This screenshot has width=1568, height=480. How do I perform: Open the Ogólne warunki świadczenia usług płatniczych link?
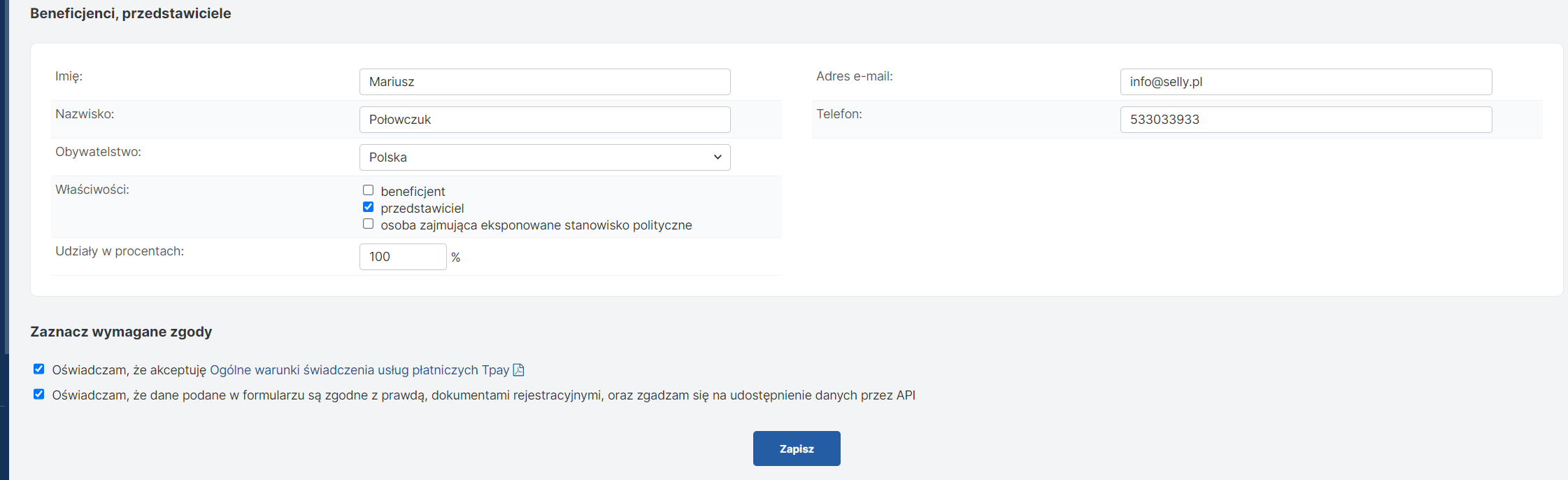[x=359, y=370]
